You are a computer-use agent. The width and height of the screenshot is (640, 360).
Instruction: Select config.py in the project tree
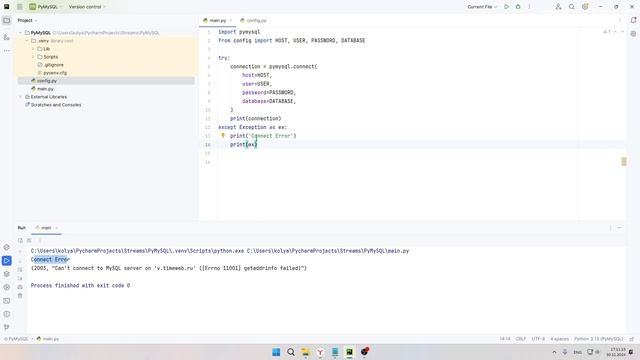(106, 81)
